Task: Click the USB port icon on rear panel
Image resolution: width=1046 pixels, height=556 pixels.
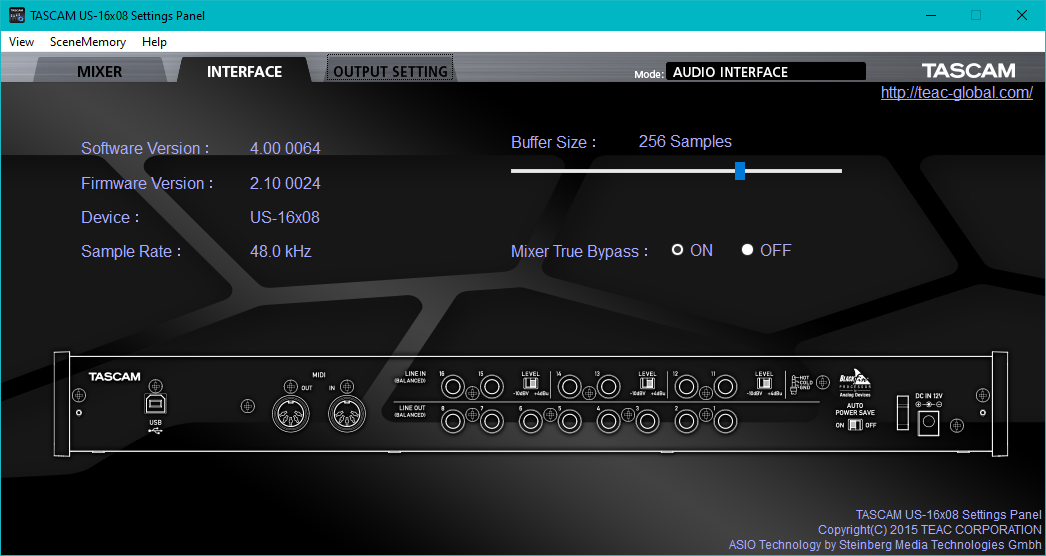Action: [x=155, y=404]
